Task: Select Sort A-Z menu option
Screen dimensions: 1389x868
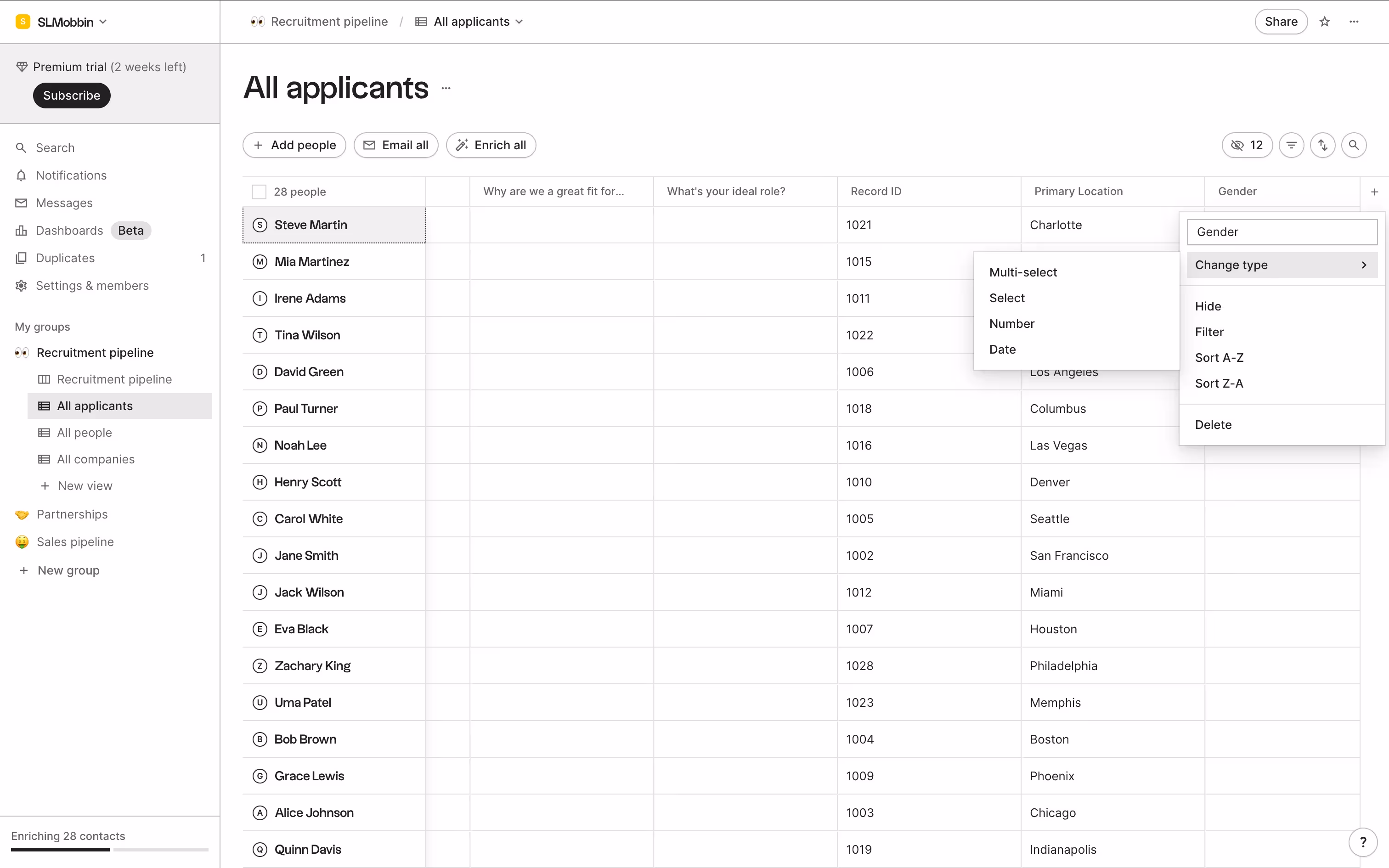Action: pyautogui.click(x=1219, y=358)
